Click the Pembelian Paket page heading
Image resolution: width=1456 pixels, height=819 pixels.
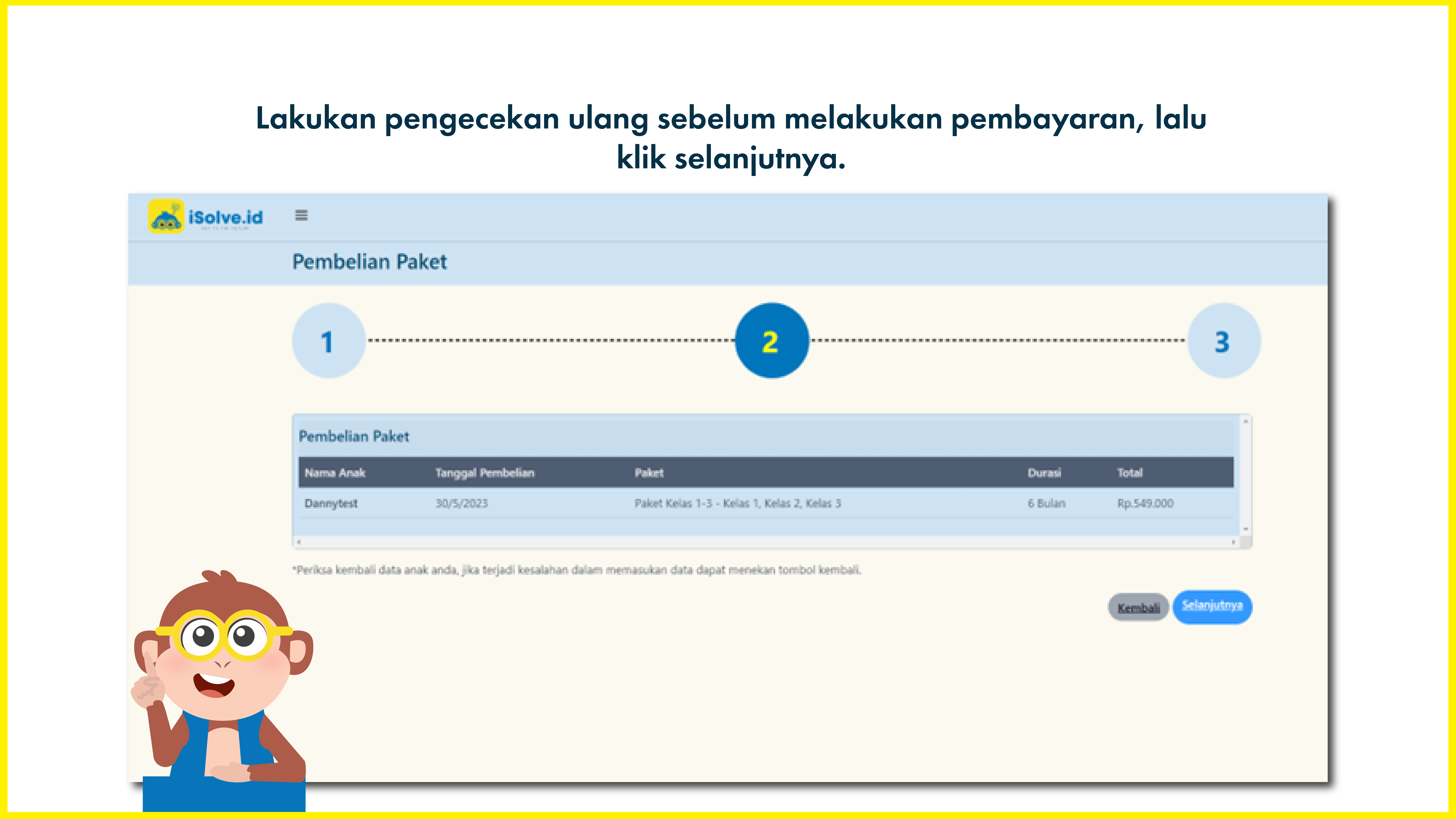pyautogui.click(x=370, y=262)
